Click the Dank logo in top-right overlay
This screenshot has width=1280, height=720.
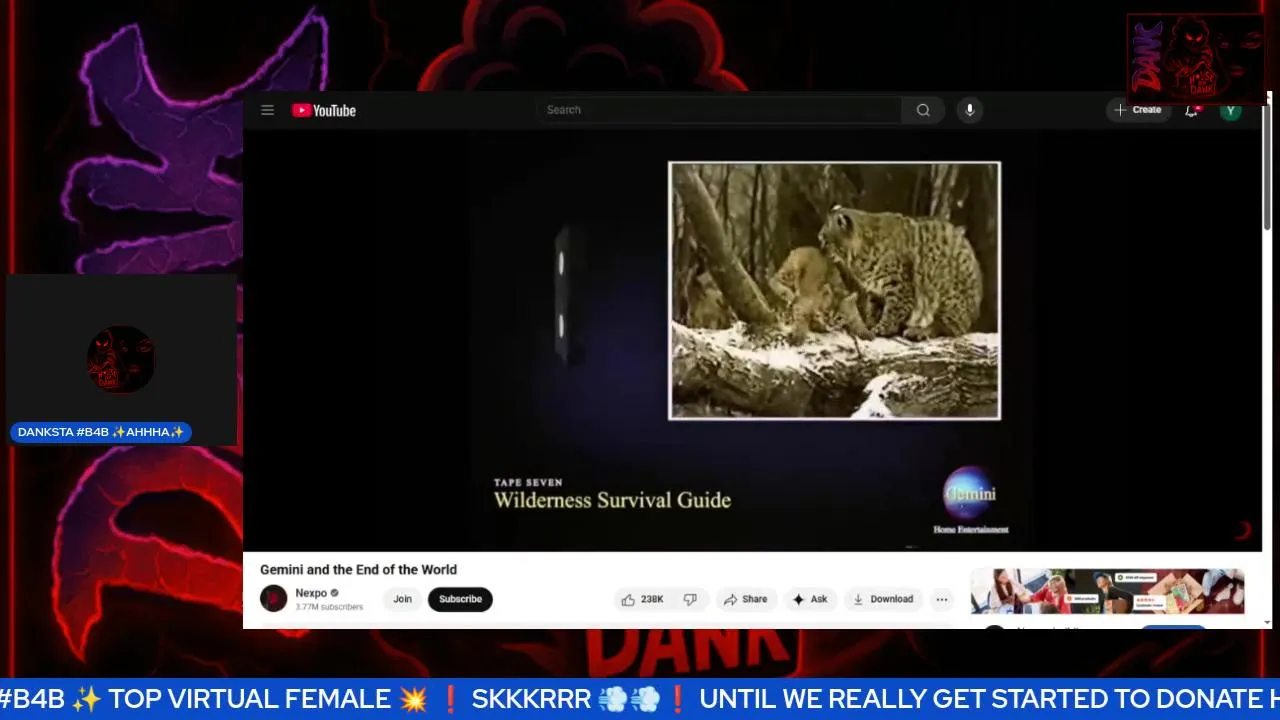[x=1196, y=58]
